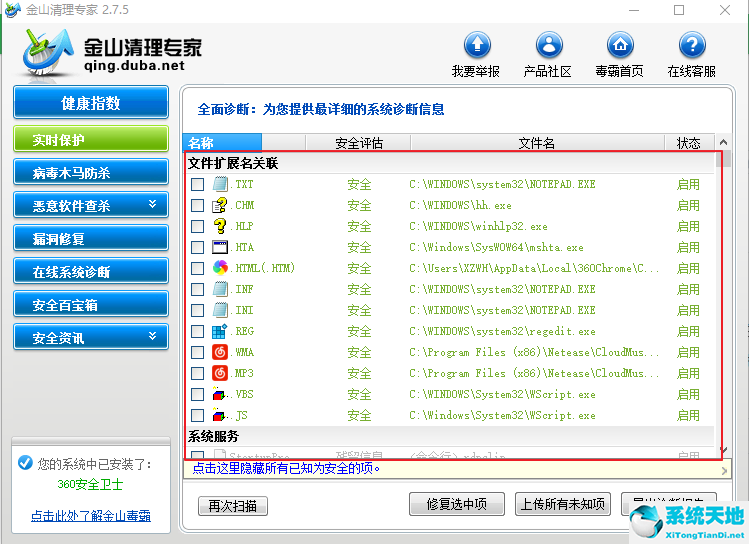Switch to 实时保护 section

tap(91, 139)
